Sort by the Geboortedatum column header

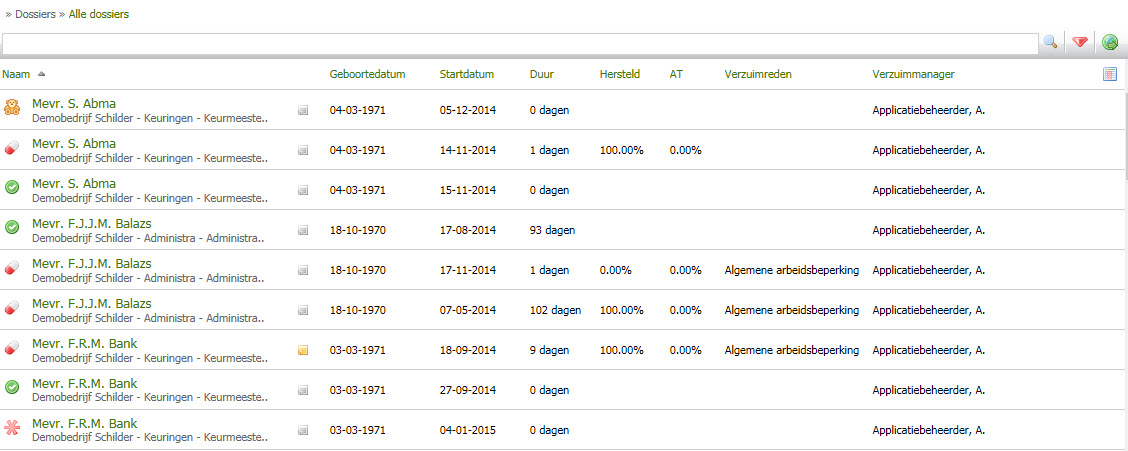click(x=367, y=74)
